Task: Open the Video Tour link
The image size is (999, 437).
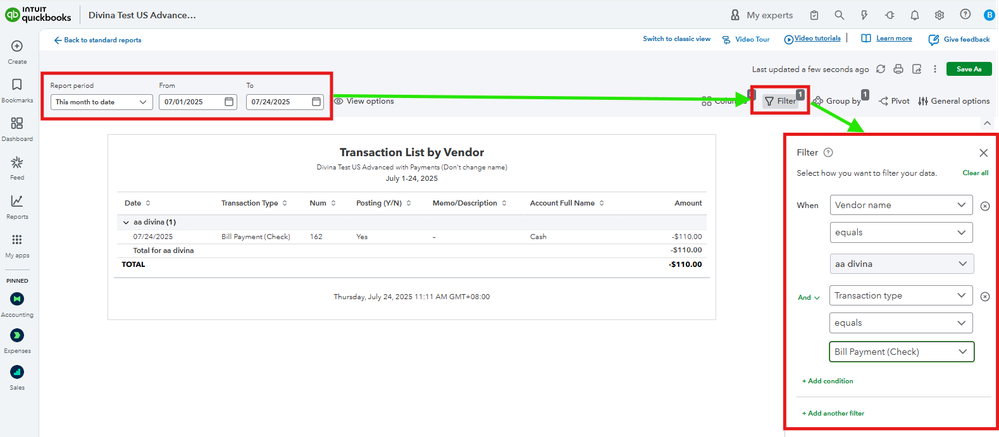Action: point(745,39)
